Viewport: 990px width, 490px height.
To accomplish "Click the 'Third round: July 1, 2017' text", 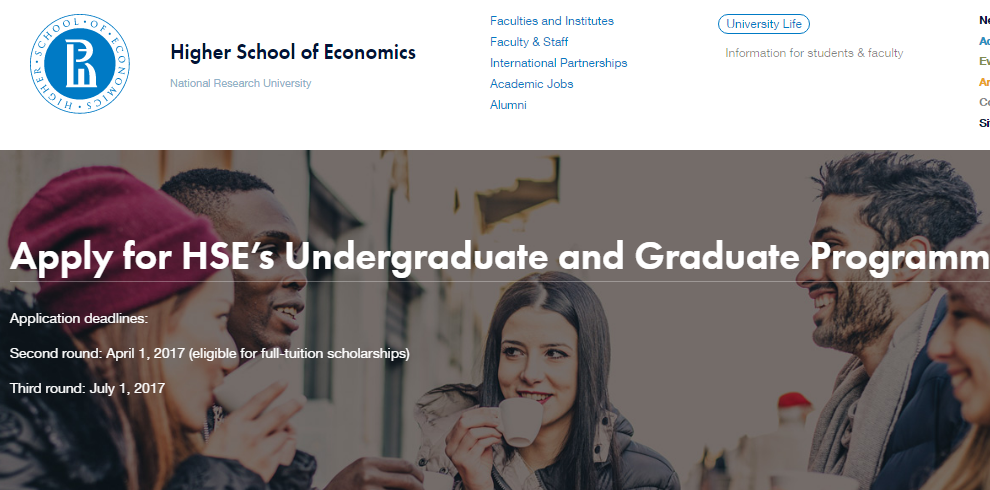I will pos(87,388).
